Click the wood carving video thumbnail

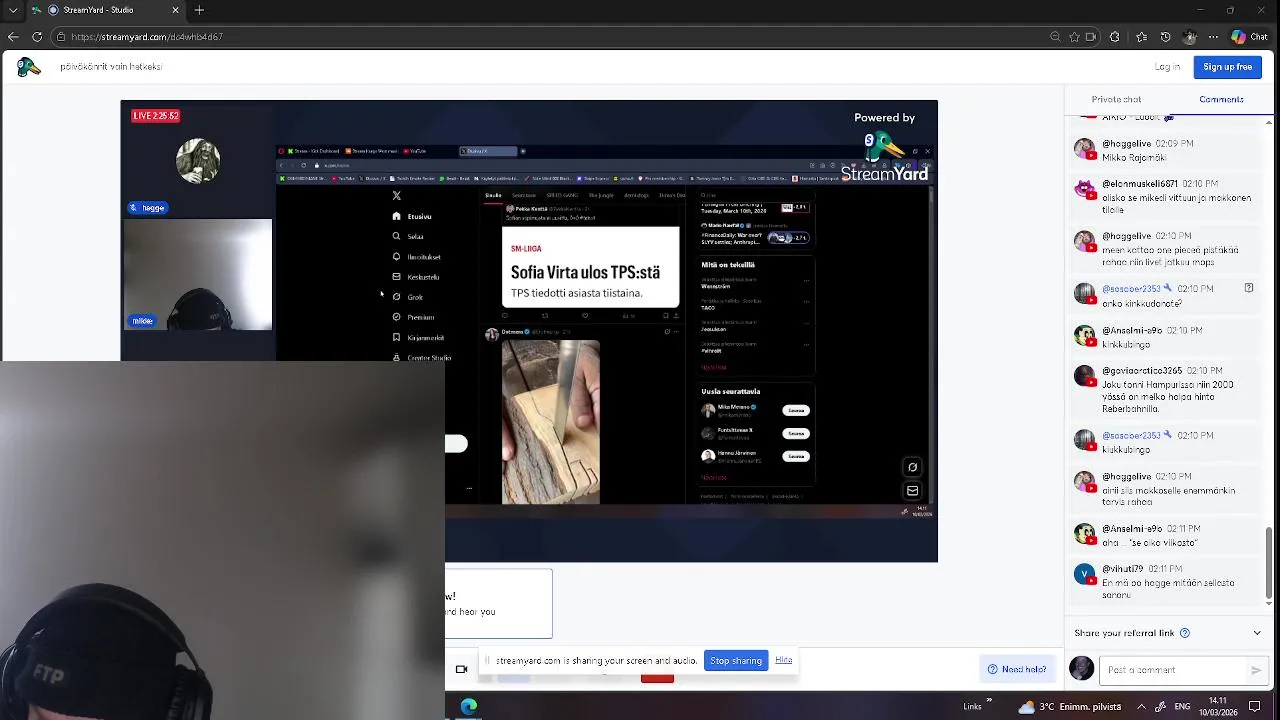tap(551, 422)
